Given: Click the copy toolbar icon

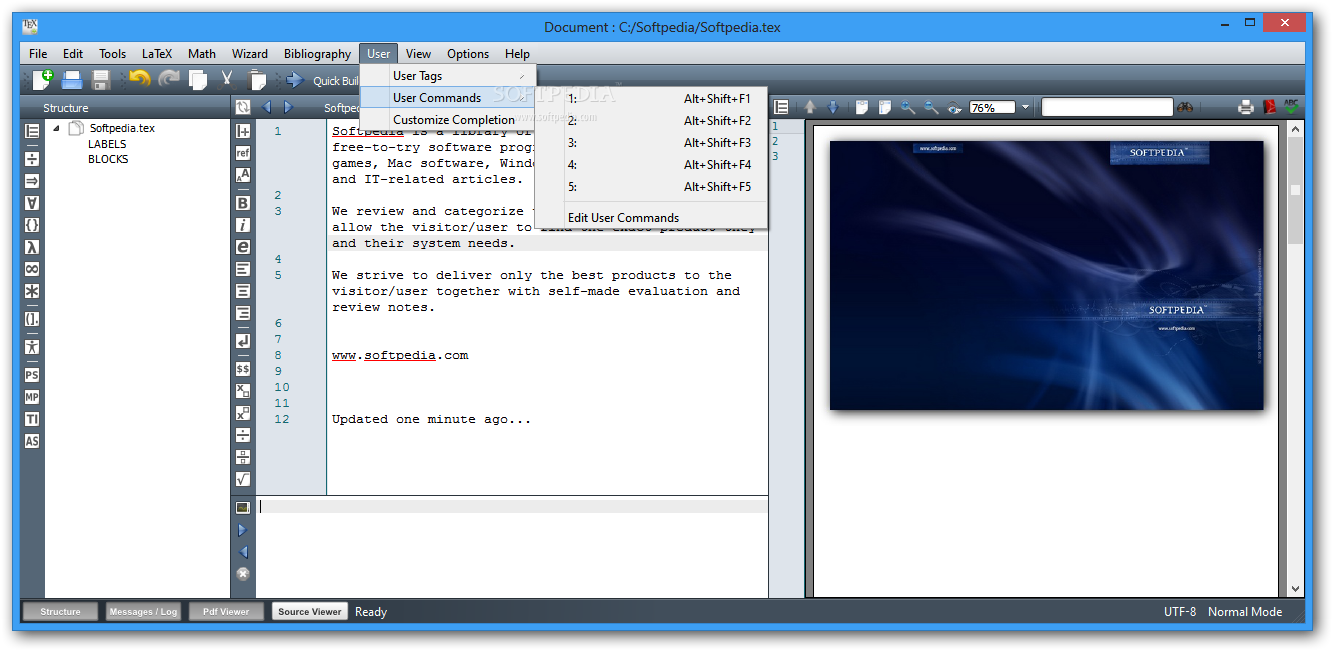Looking at the screenshot, I should point(198,80).
